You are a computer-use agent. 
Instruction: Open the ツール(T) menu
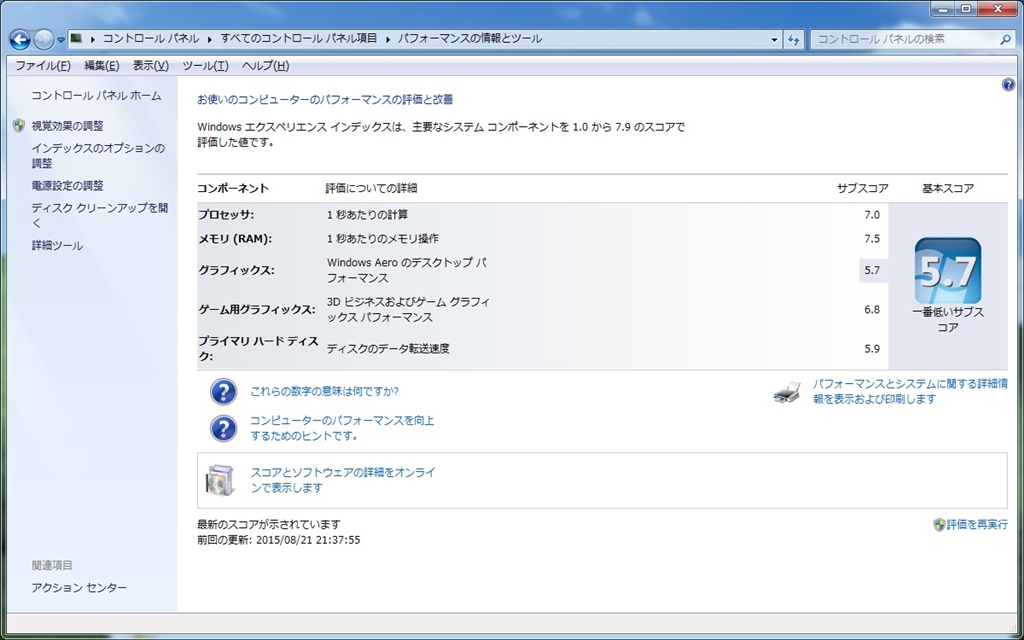205,65
